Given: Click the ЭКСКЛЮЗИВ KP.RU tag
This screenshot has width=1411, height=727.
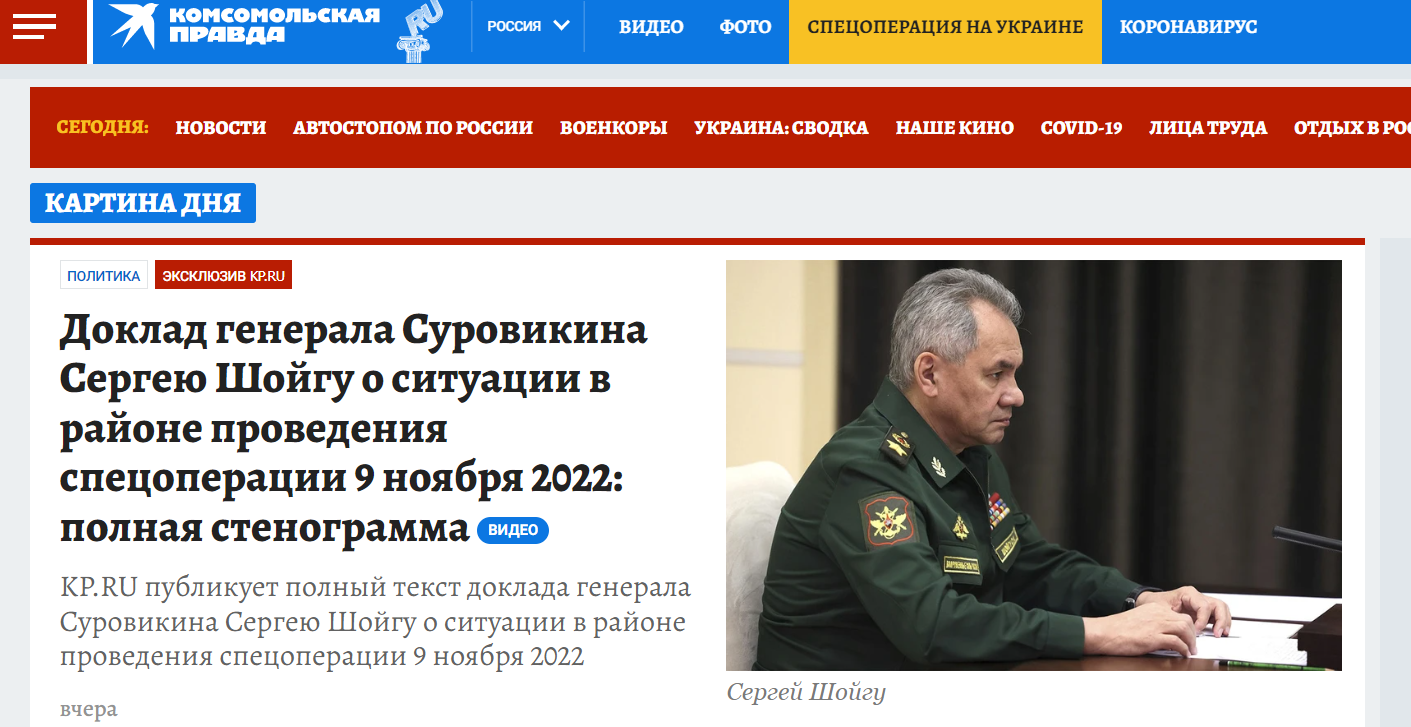Looking at the screenshot, I should [x=223, y=275].
